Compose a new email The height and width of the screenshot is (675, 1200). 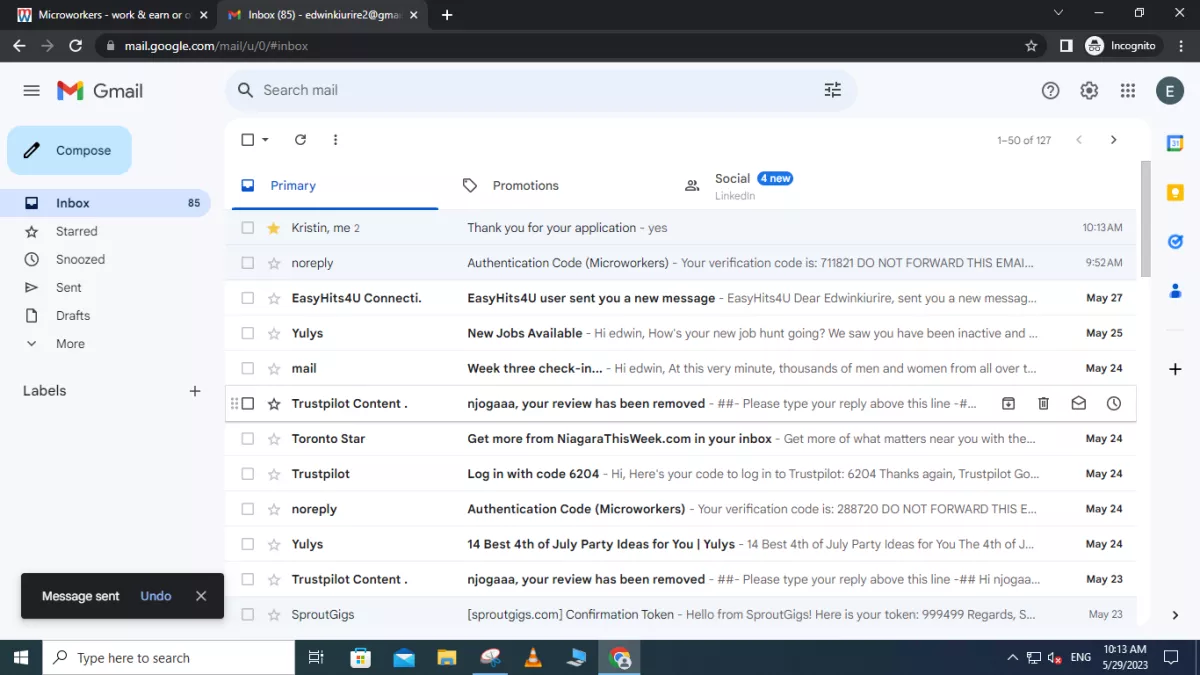point(69,151)
